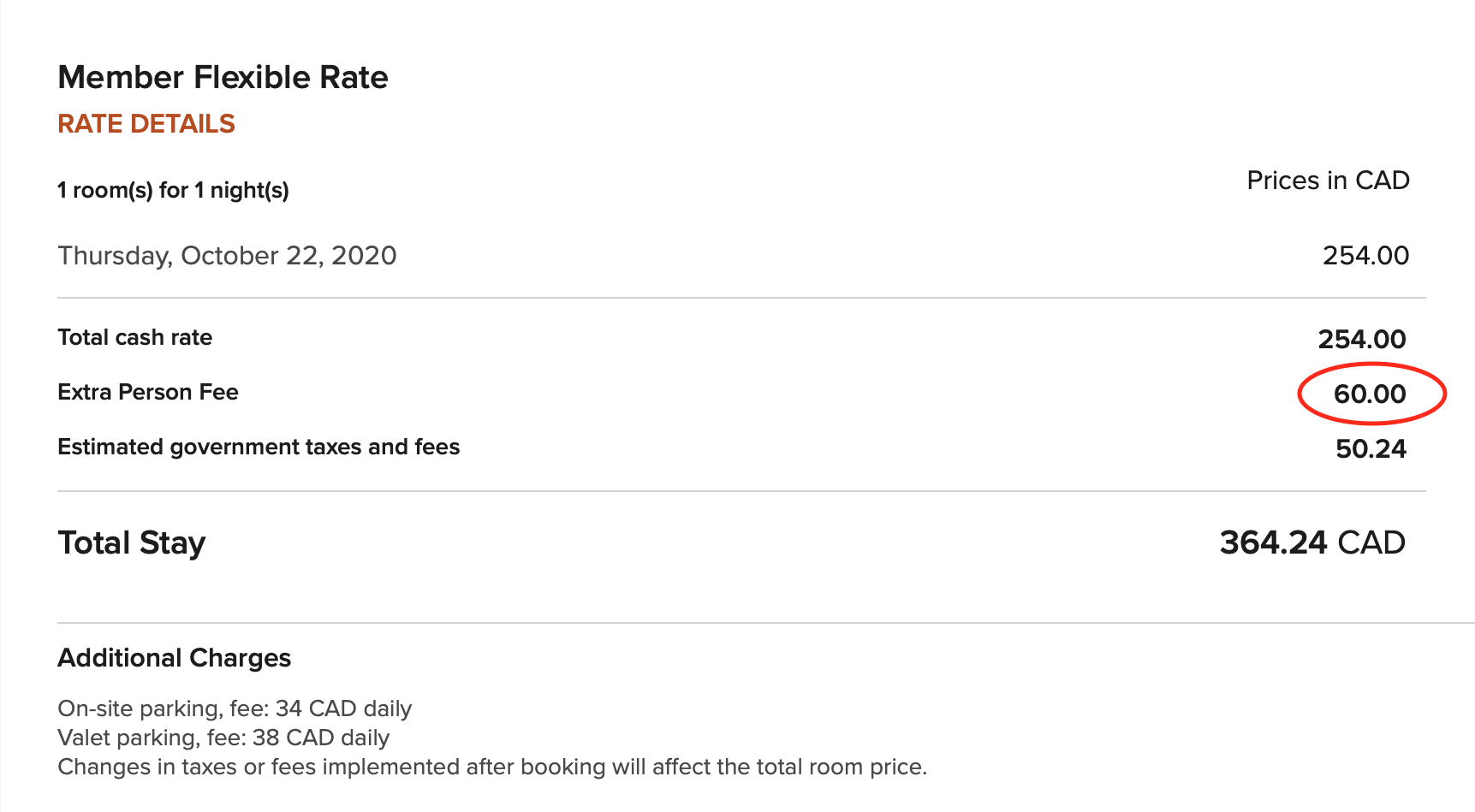1475x812 pixels.
Task: Click the 'Prices in CAD' label
Action: [x=1327, y=181]
